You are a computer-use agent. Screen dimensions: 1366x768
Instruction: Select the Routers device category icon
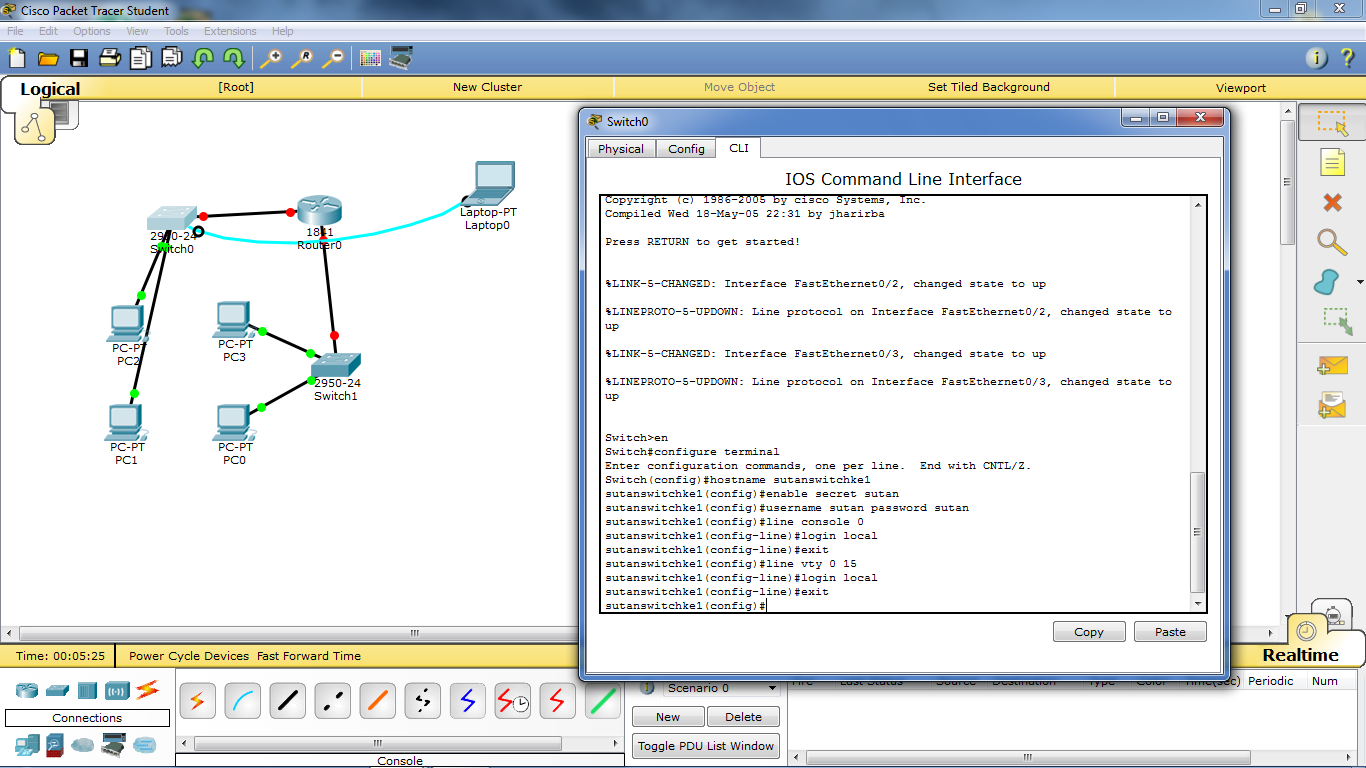tap(27, 690)
